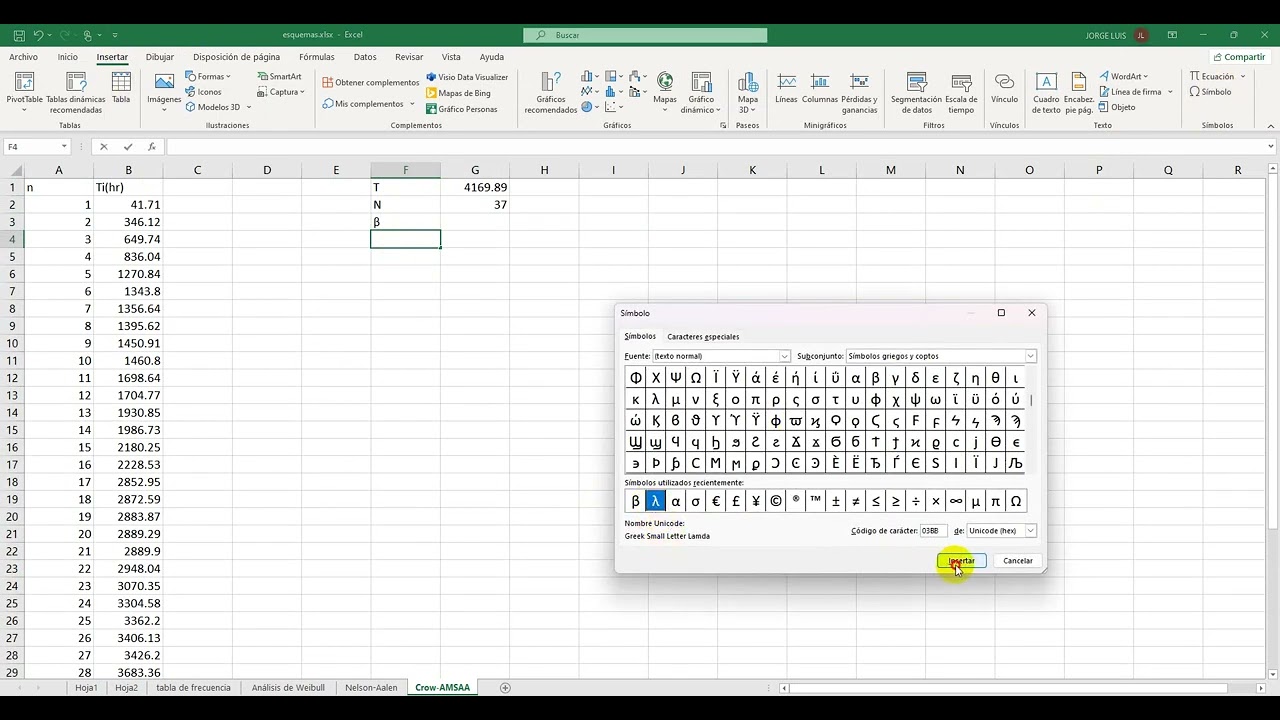Viewport: 1280px width, 720px height.
Task: Click the Símbolo ribbon command
Action: pos(1210,92)
